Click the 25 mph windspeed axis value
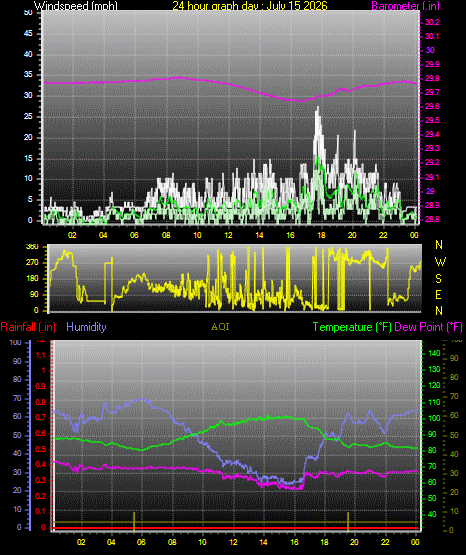The width and height of the screenshot is (466, 555). coord(28,116)
